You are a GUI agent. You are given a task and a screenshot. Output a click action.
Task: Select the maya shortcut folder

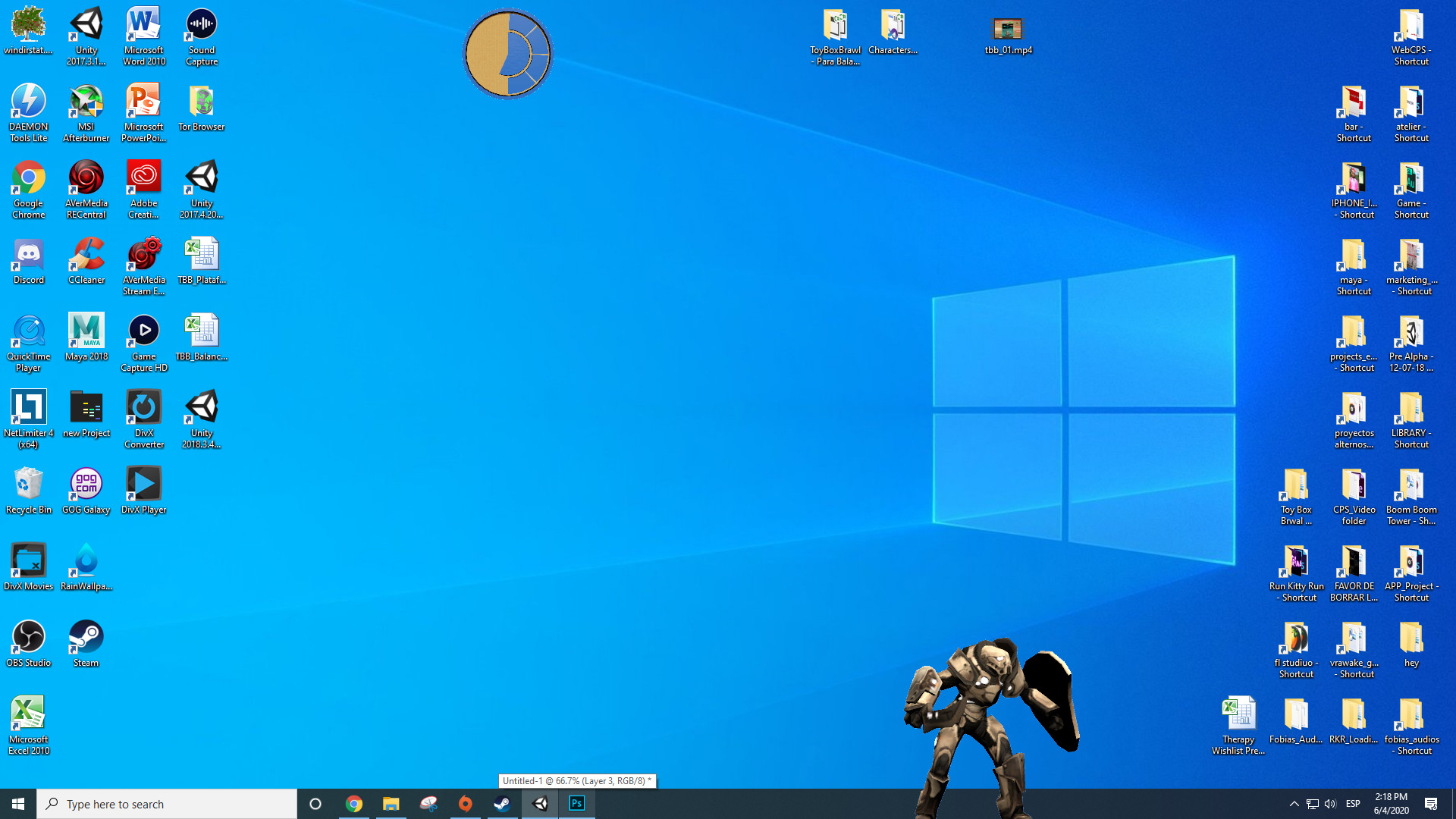pyautogui.click(x=1354, y=265)
